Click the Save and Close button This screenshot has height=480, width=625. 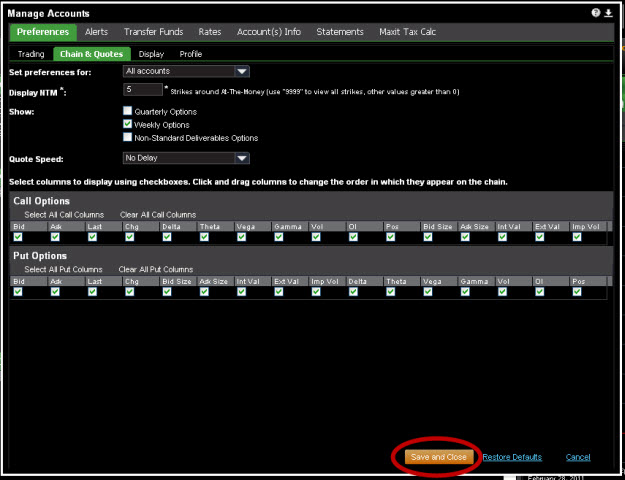pos(439,457)
